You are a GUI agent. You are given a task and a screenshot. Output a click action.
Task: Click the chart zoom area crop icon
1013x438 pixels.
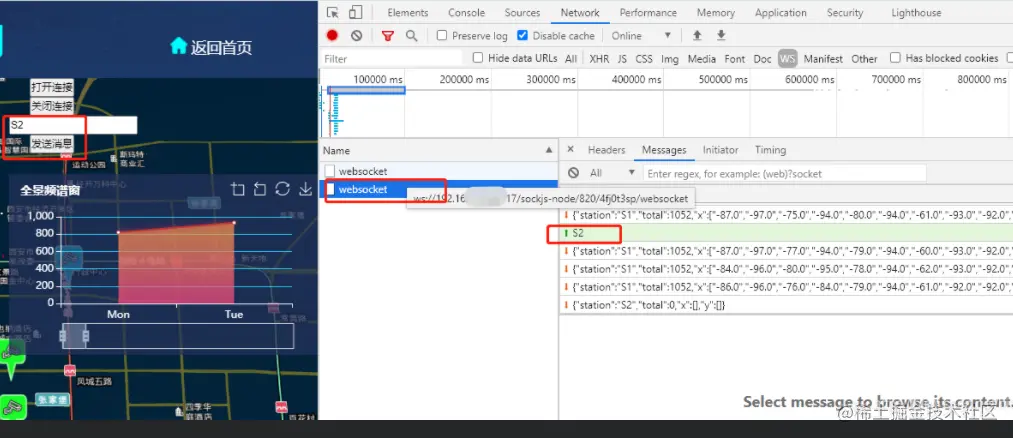tap(238, 189)
